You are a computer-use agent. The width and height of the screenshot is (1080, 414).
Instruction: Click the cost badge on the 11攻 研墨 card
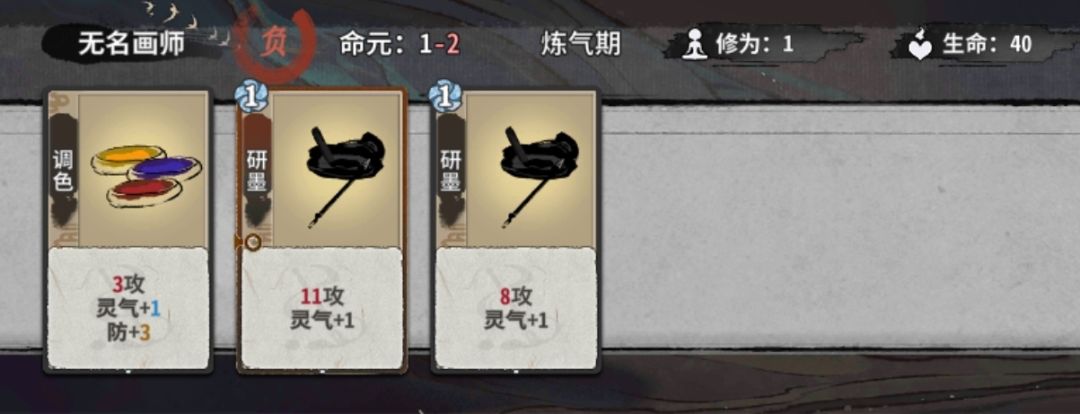pyautogui.click(x=251, y=97)
